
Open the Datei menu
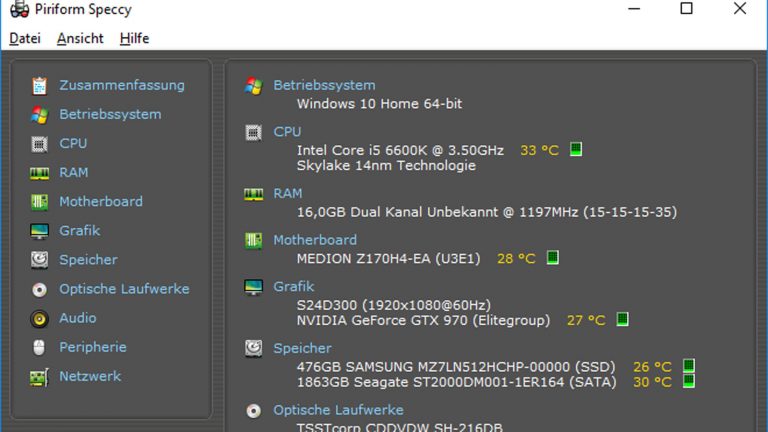coord(25,38)
